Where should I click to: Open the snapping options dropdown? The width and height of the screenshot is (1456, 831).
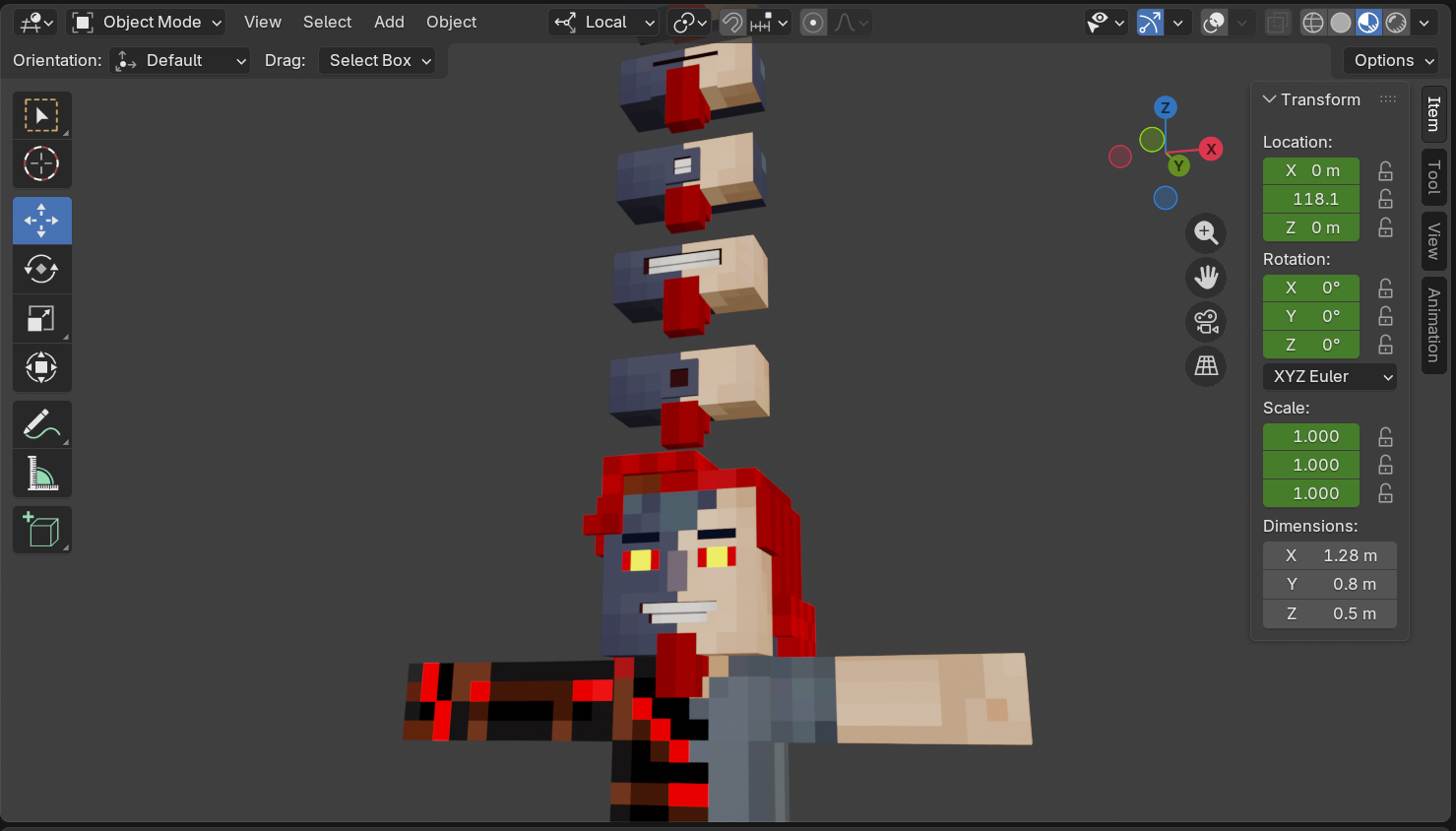pos(769,23)
